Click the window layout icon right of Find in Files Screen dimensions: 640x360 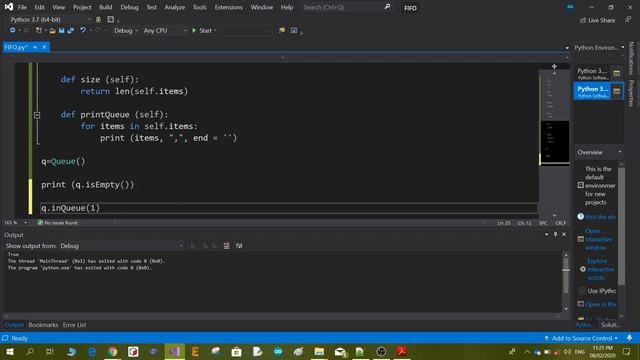coord(294,31)
